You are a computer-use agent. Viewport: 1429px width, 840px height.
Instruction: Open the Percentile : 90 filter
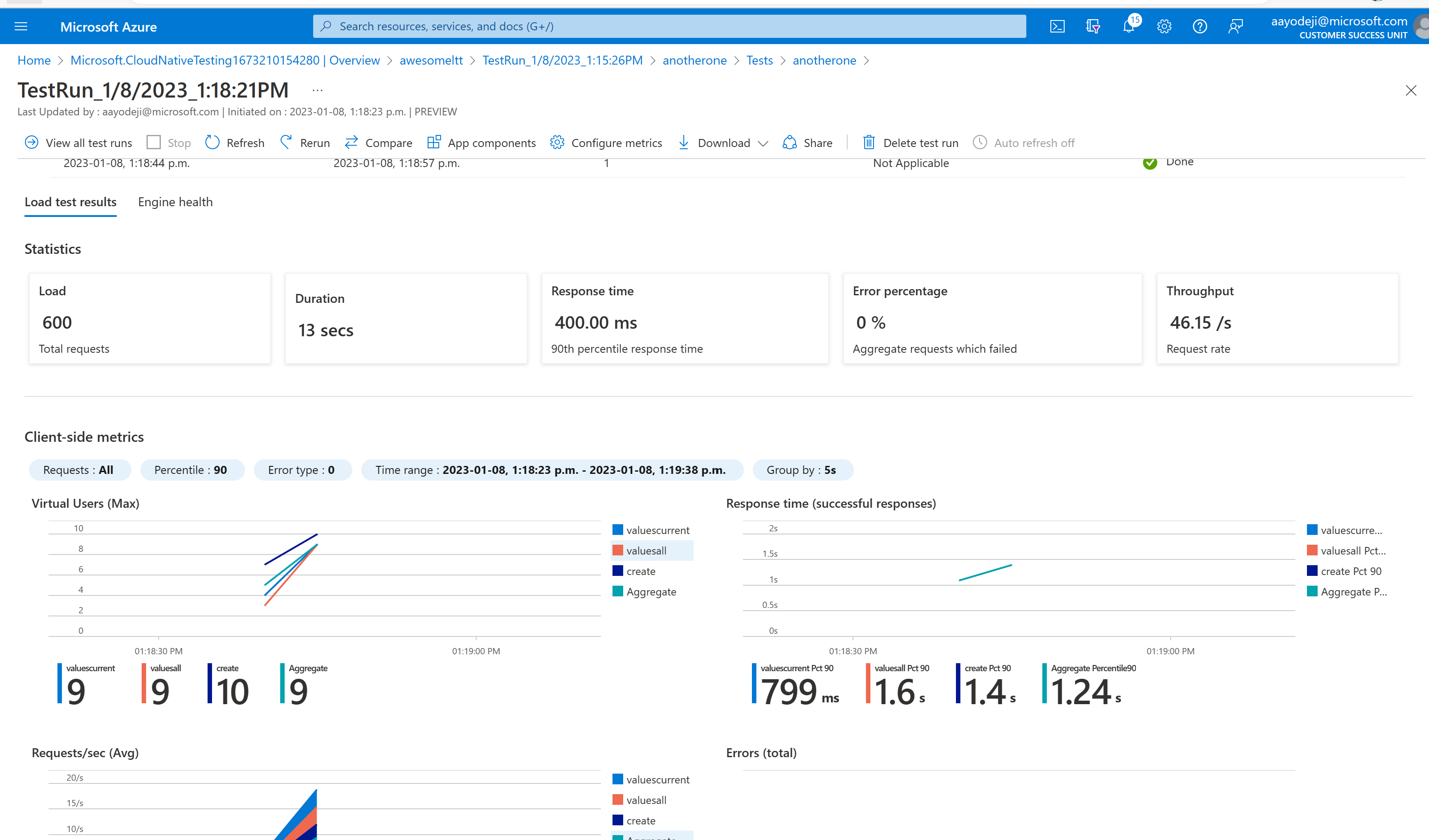pyautogui.click(x=191, y=470)
